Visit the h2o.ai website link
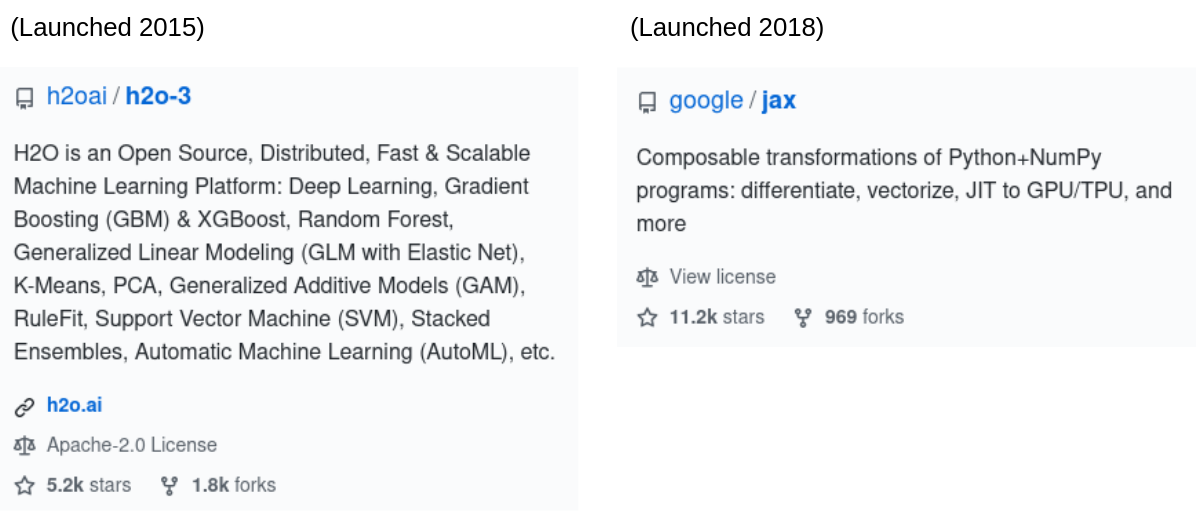Image resolution: width=1196 pixels, height=528 pixels. [74, 405]
